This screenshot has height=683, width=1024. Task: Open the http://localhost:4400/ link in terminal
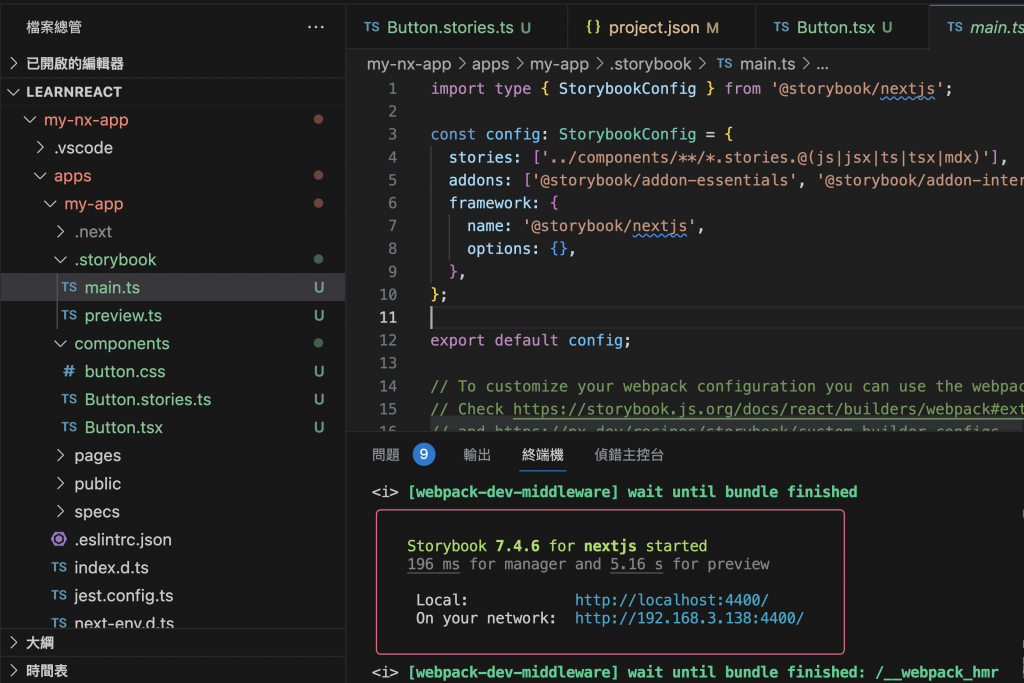671,599
